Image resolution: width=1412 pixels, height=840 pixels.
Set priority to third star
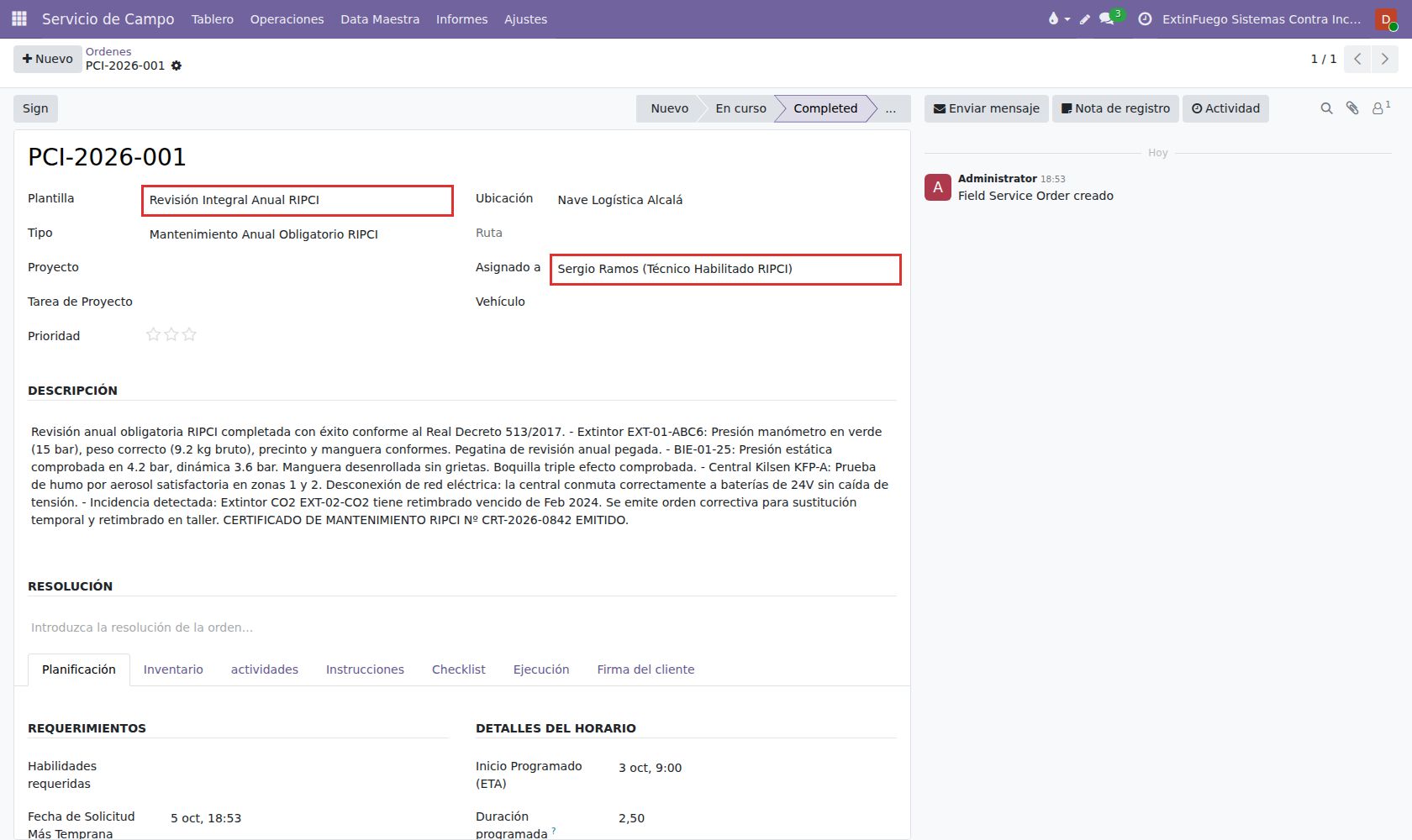point(189,334)
